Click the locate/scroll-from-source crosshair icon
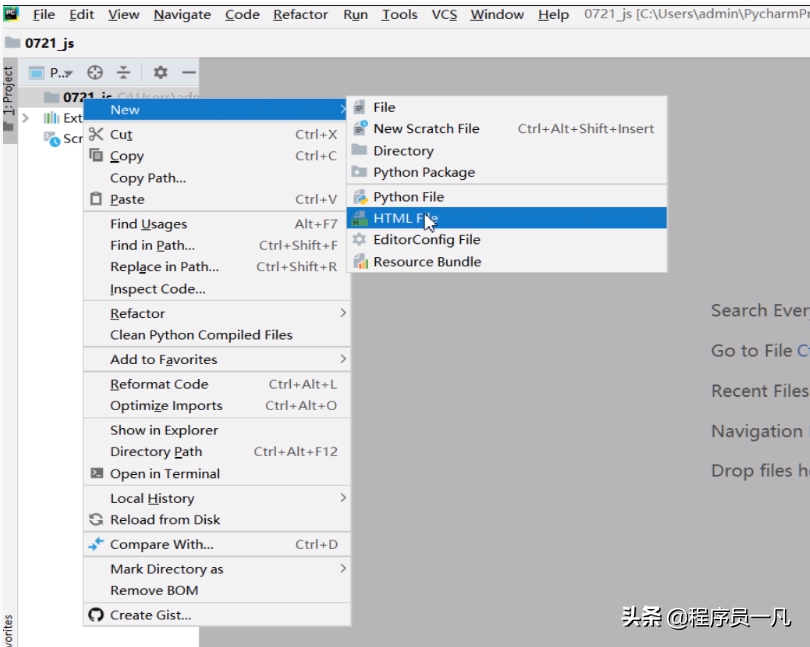 95,72
